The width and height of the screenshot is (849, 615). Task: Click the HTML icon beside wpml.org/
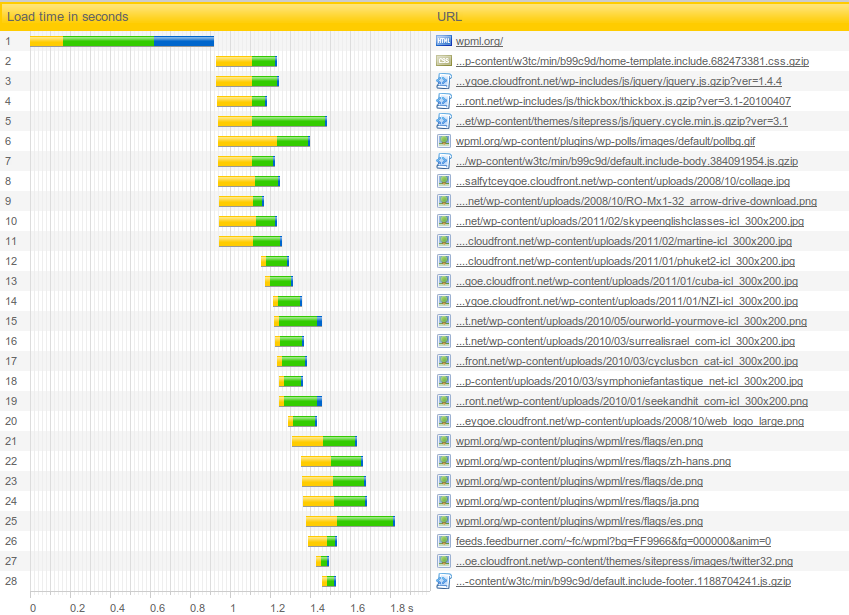click(x=443, y=41)
